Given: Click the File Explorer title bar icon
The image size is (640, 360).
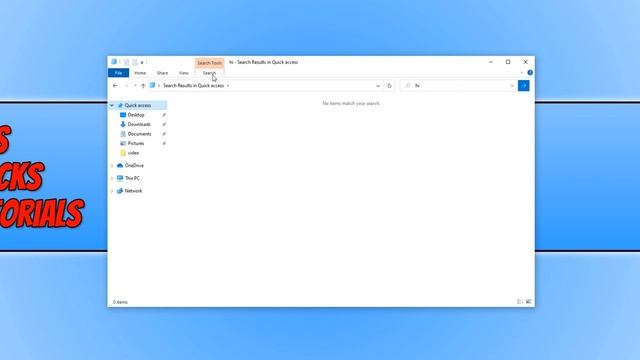Looking at the screenshot, I should [114, 62].
